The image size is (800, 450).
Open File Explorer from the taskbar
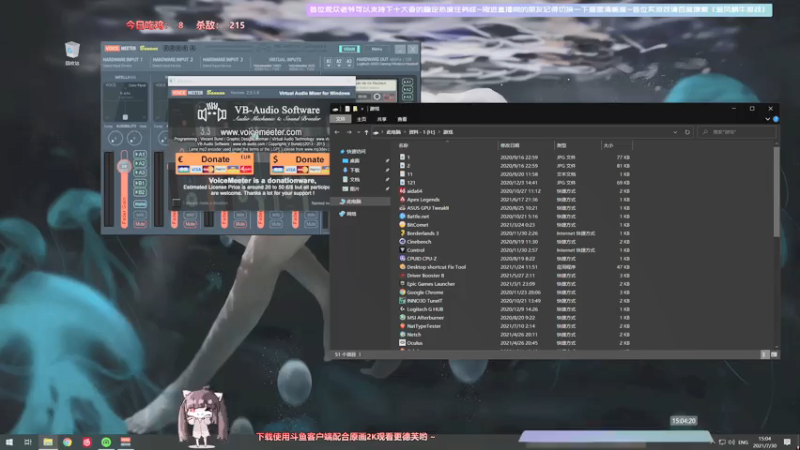click(x=48, y=442)
